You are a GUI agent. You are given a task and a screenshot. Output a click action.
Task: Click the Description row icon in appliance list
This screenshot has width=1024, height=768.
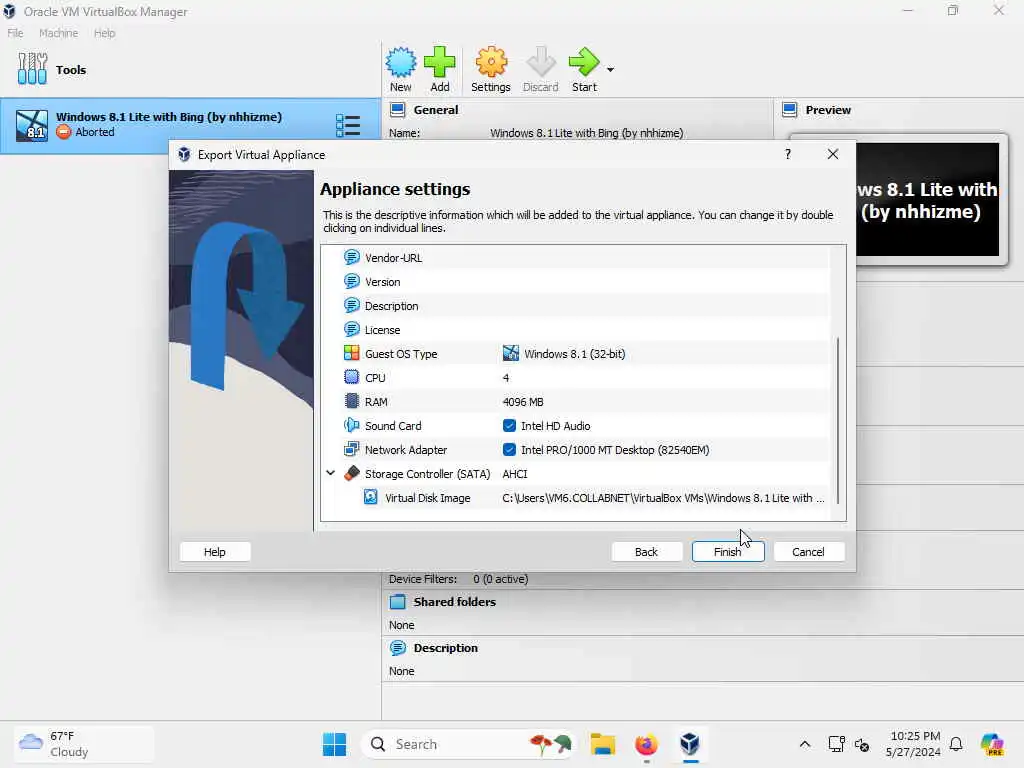point(351,306)
